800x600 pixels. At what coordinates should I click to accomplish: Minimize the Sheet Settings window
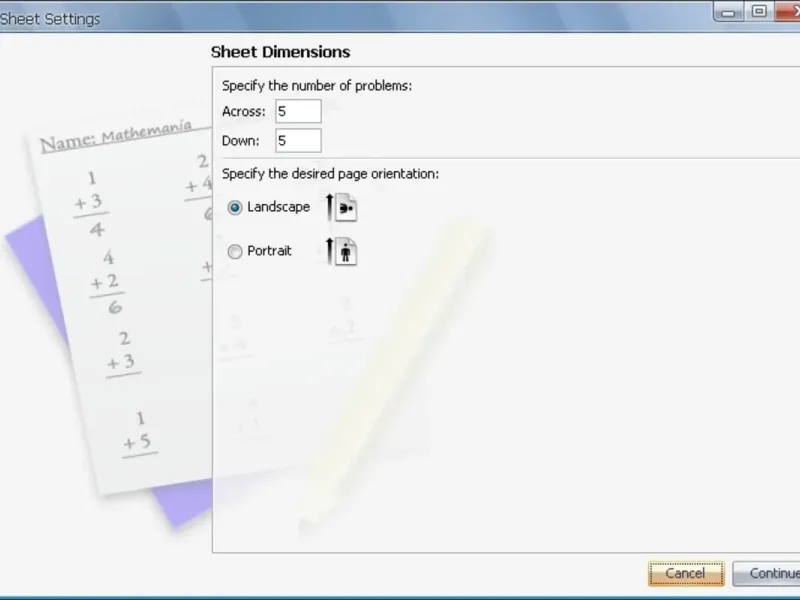[728, 11]
